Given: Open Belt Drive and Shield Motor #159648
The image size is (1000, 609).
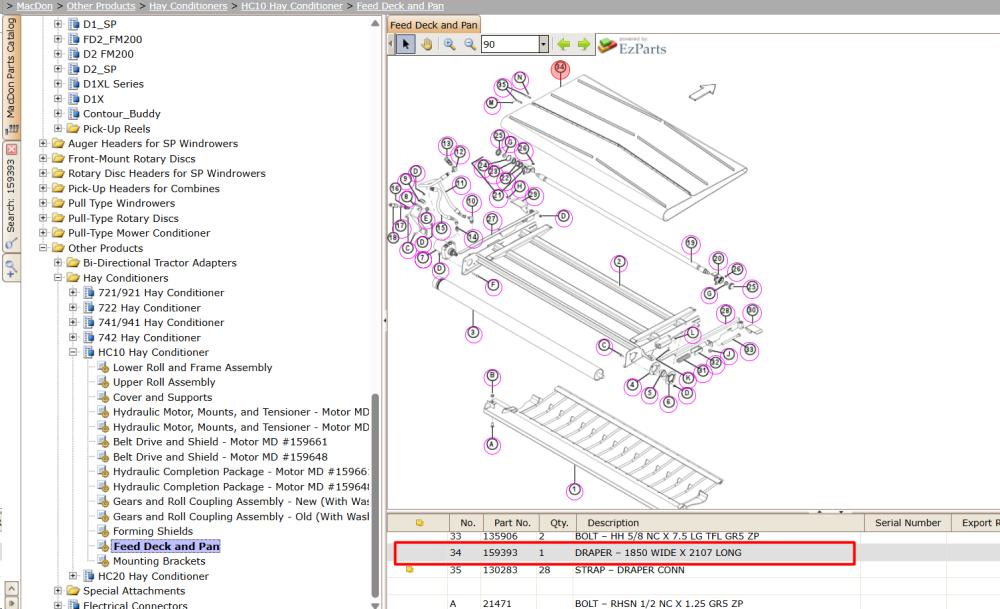Looking at the screenshot, I should coord(220,457).
